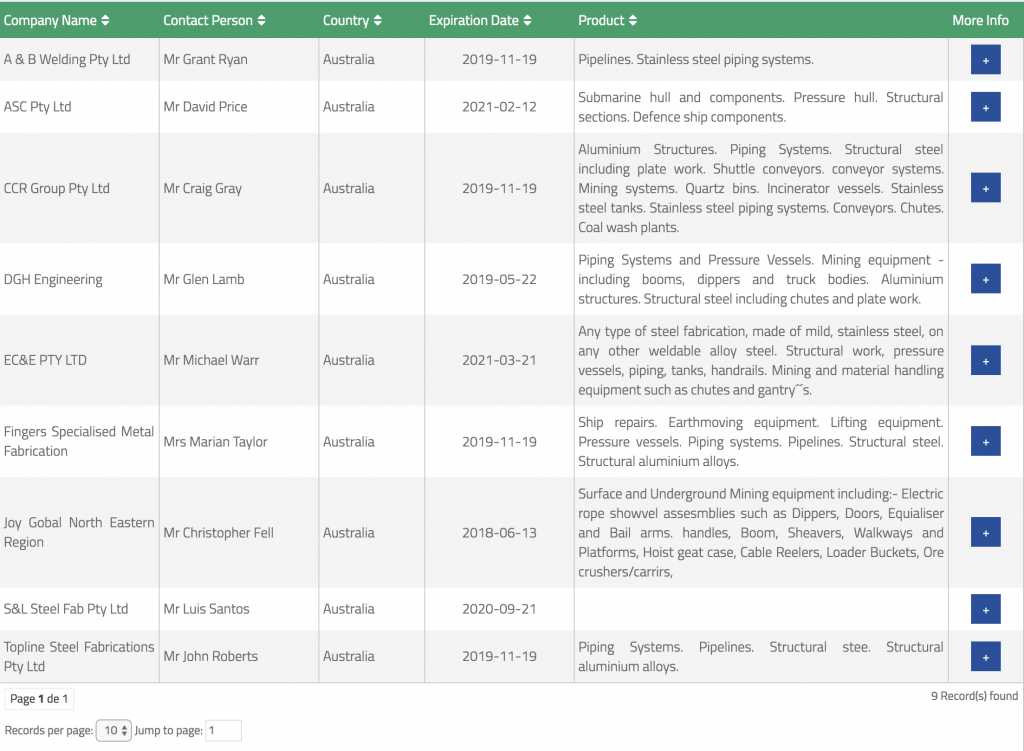Screen dimensions: 1024x751
Task: Select Mr Grant Ryan contact cell
Action: pyautogui.click(x=205, y=60)
